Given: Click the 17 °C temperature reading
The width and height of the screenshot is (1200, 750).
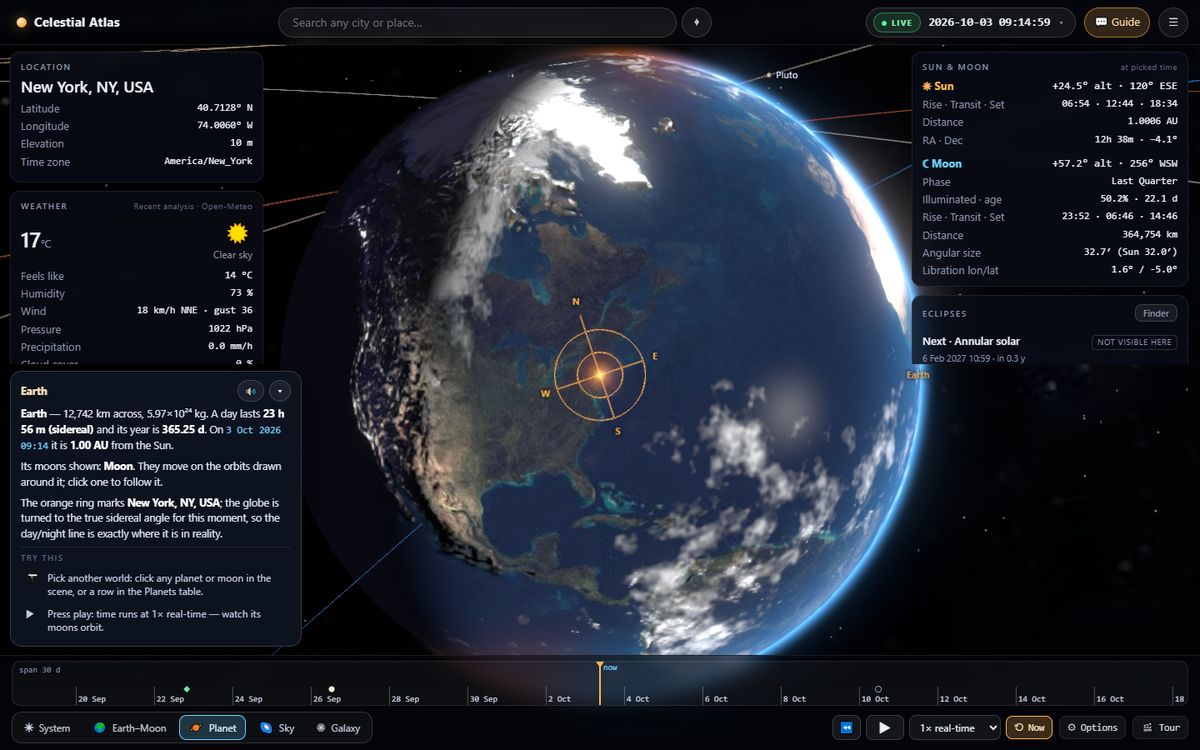Looking at the screenshot, I should 36,240.
